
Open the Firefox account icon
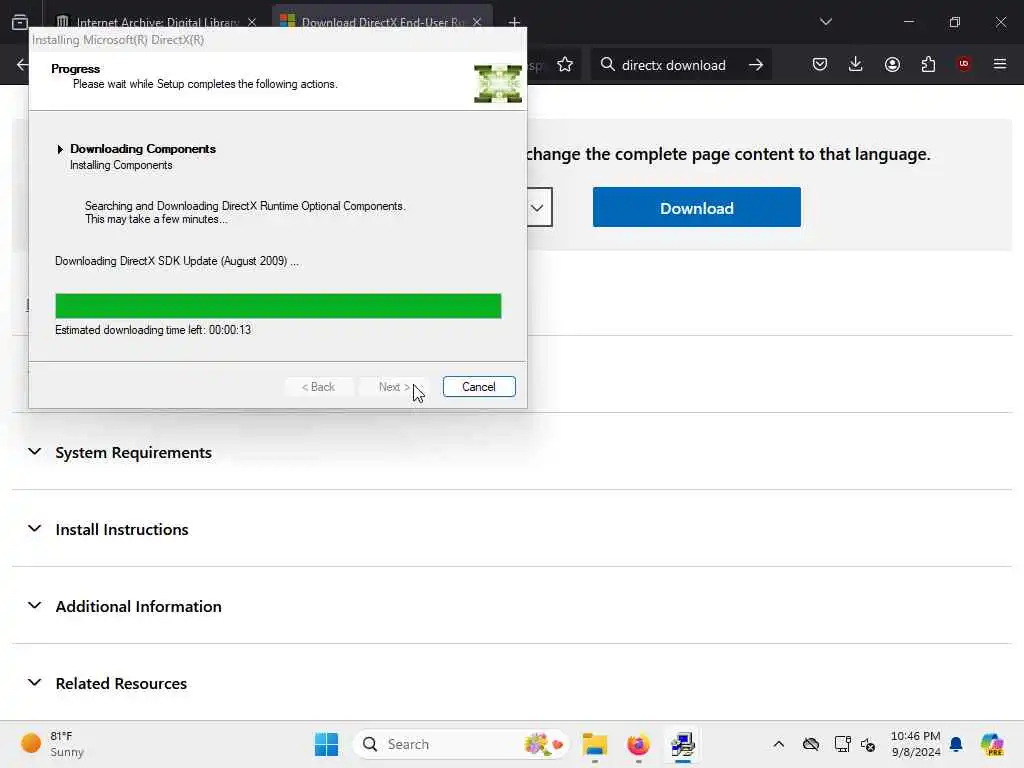pyautogui.click(x=892, y=64)
